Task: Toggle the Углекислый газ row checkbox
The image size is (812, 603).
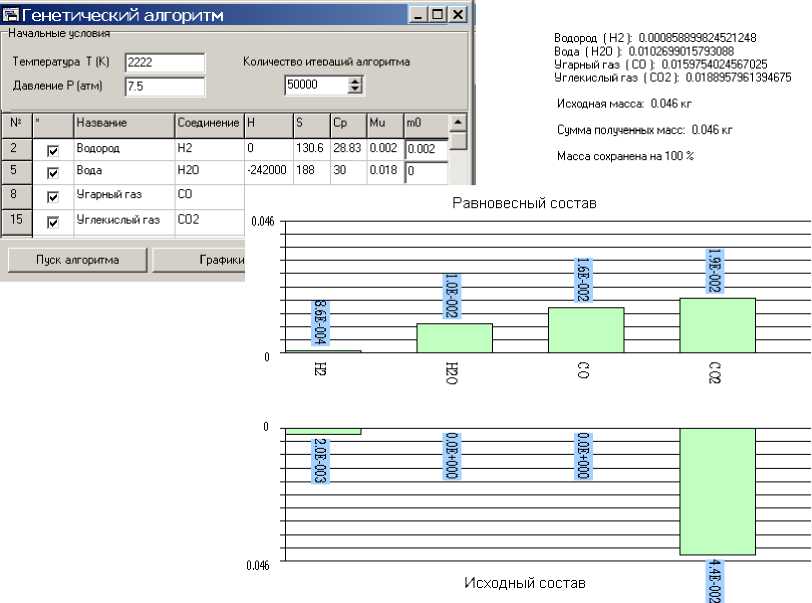Action: click(53, 222)
